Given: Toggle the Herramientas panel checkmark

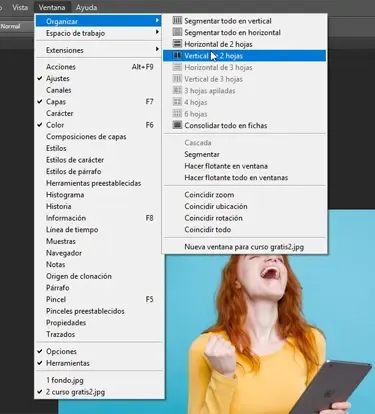Looking at the screenshot, I should [x=40, y=363].
